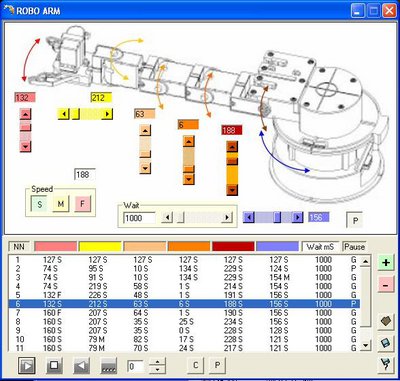Add a new step with the green plus
The width and height of the screenshot is (400, 381).
click(x=386, y=263)
